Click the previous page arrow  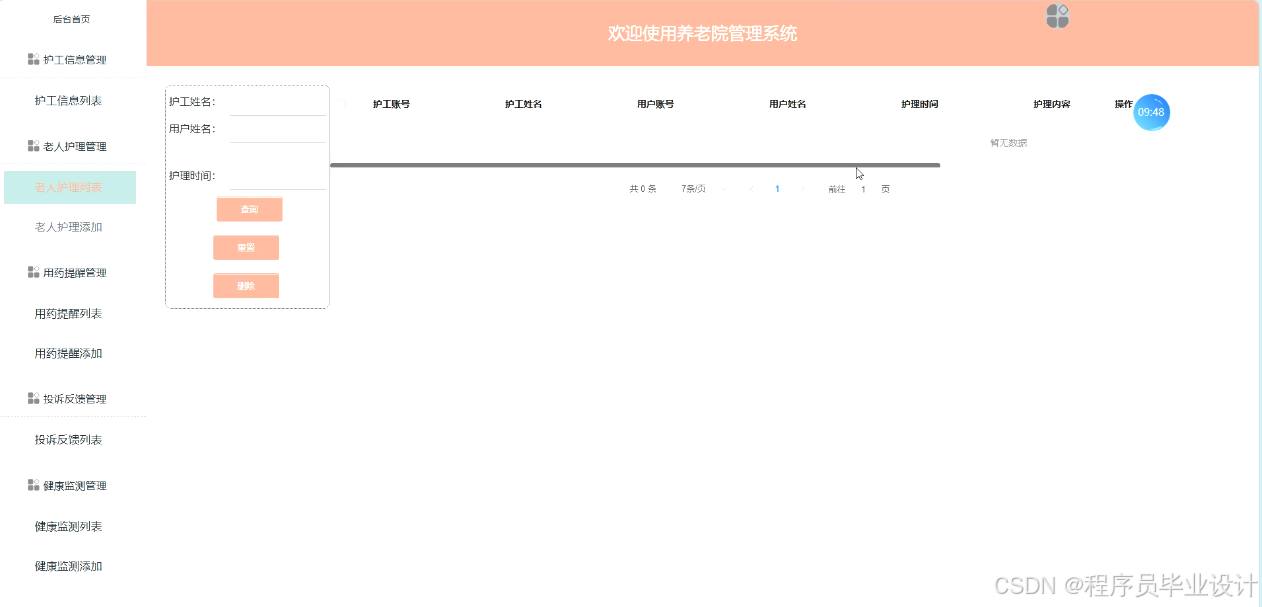pos(751,189)
